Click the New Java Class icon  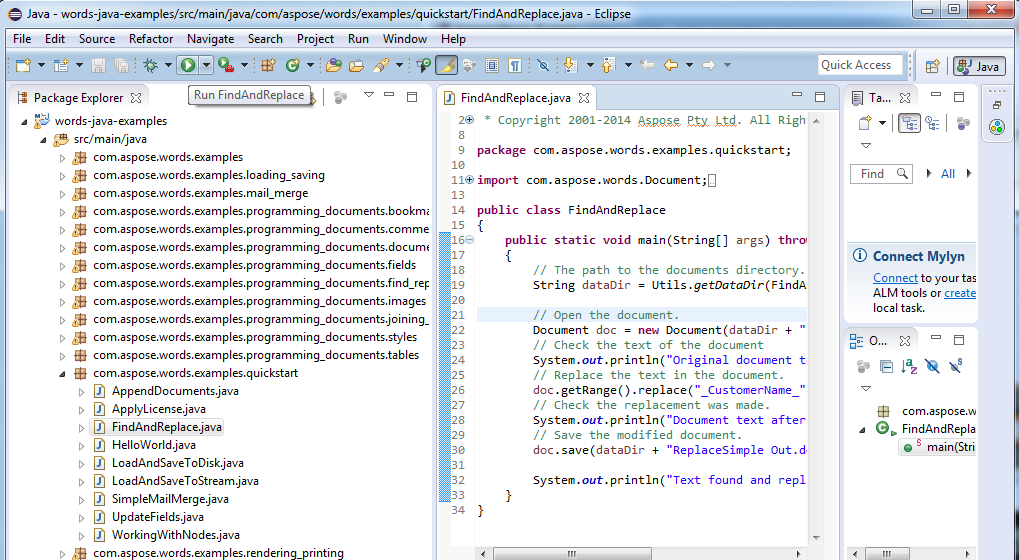[293, 65]
